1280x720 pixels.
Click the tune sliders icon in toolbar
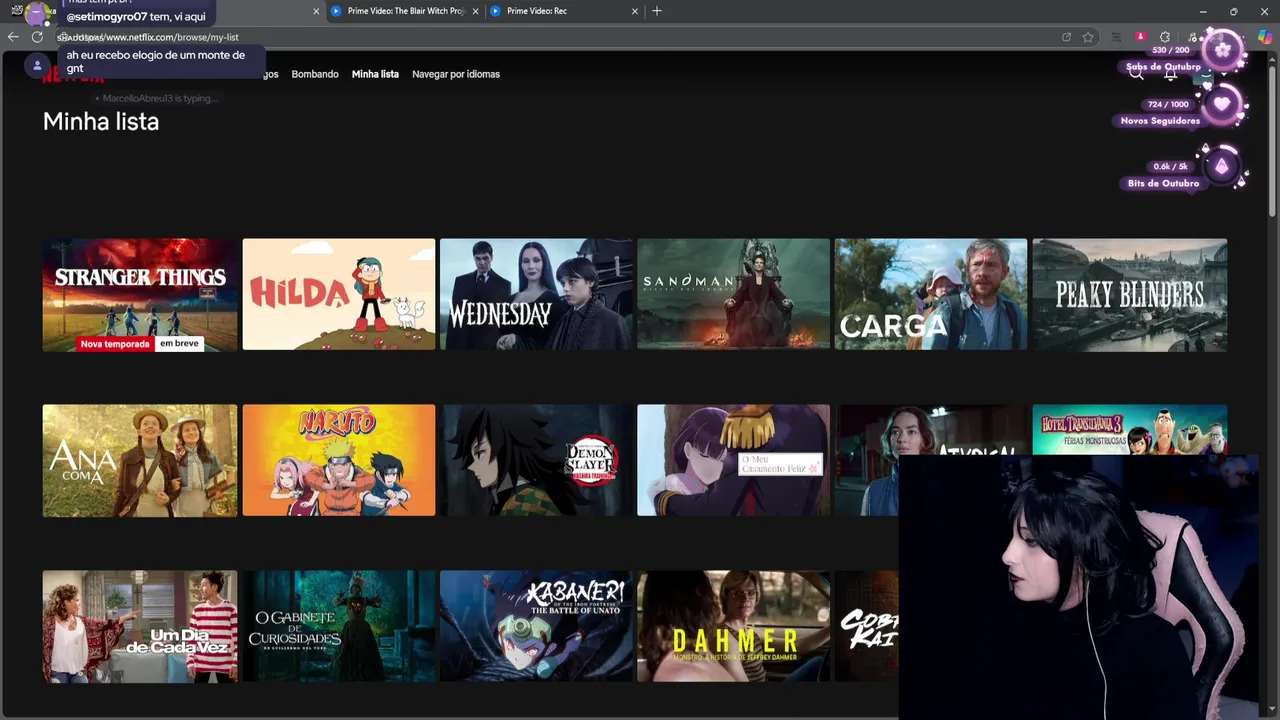click(x=1116, y=37)
